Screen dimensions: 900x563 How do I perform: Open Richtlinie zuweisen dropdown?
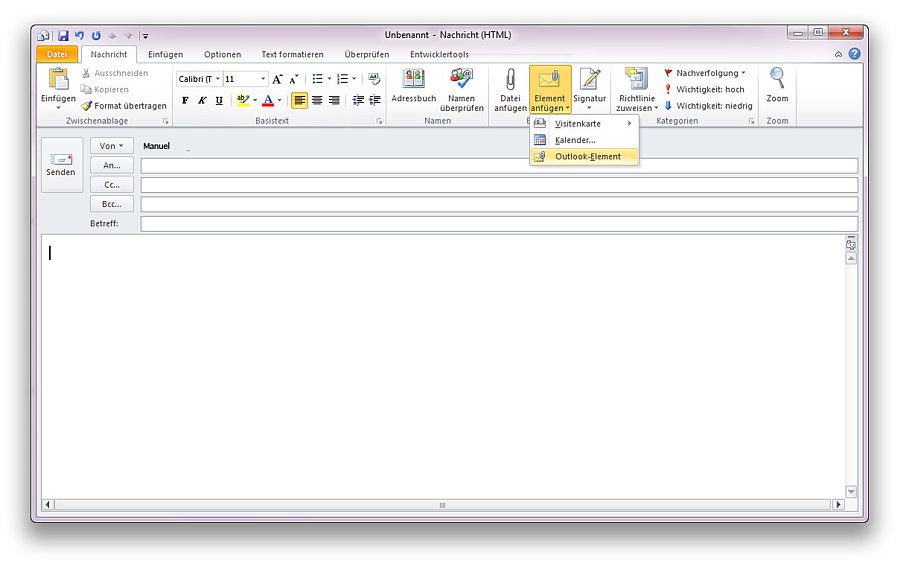(x=637, y=90)
